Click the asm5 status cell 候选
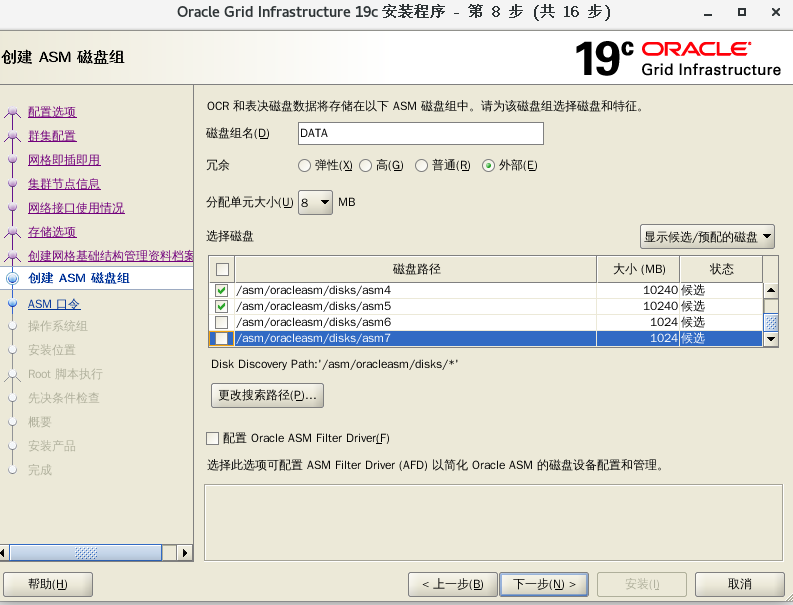The height and width of the screenshot is (605, 793). click(721, 307)
